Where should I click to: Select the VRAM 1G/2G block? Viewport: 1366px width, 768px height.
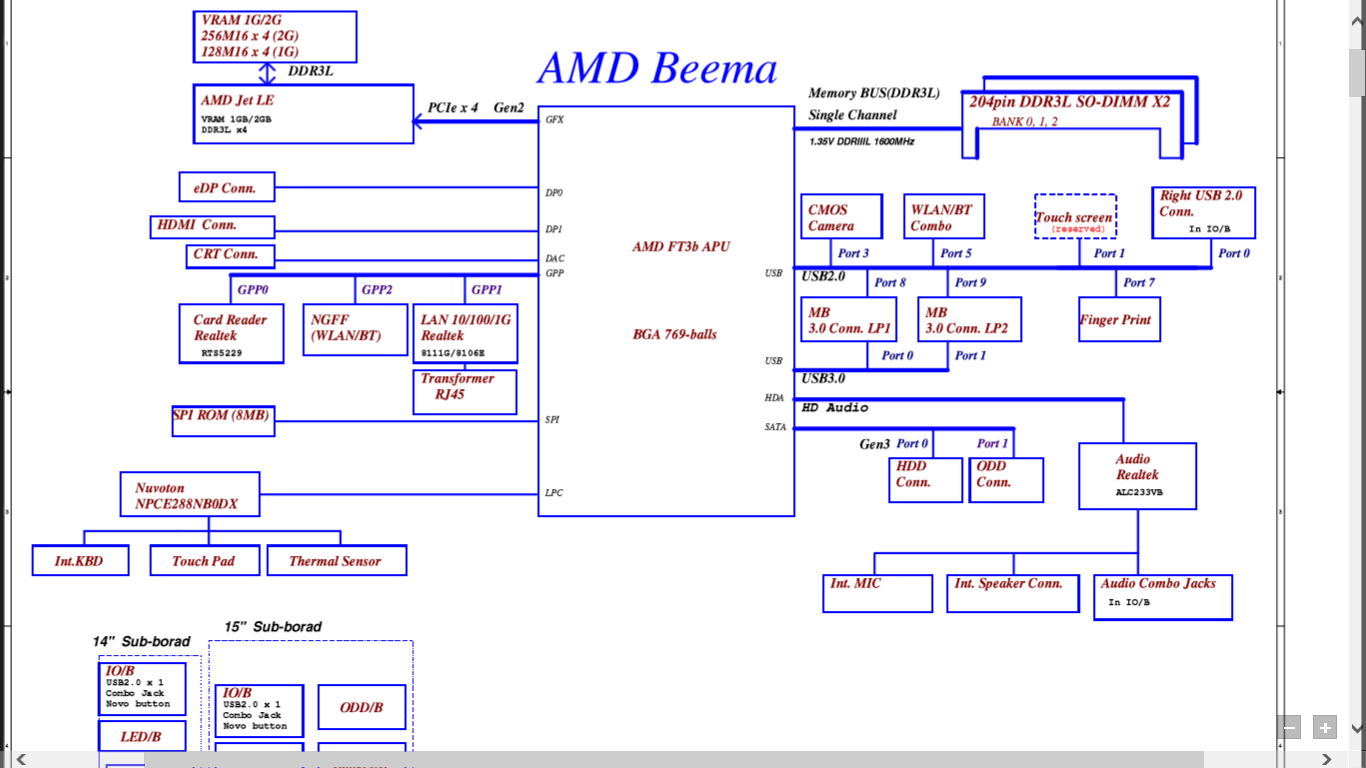(x=274, y=36)
